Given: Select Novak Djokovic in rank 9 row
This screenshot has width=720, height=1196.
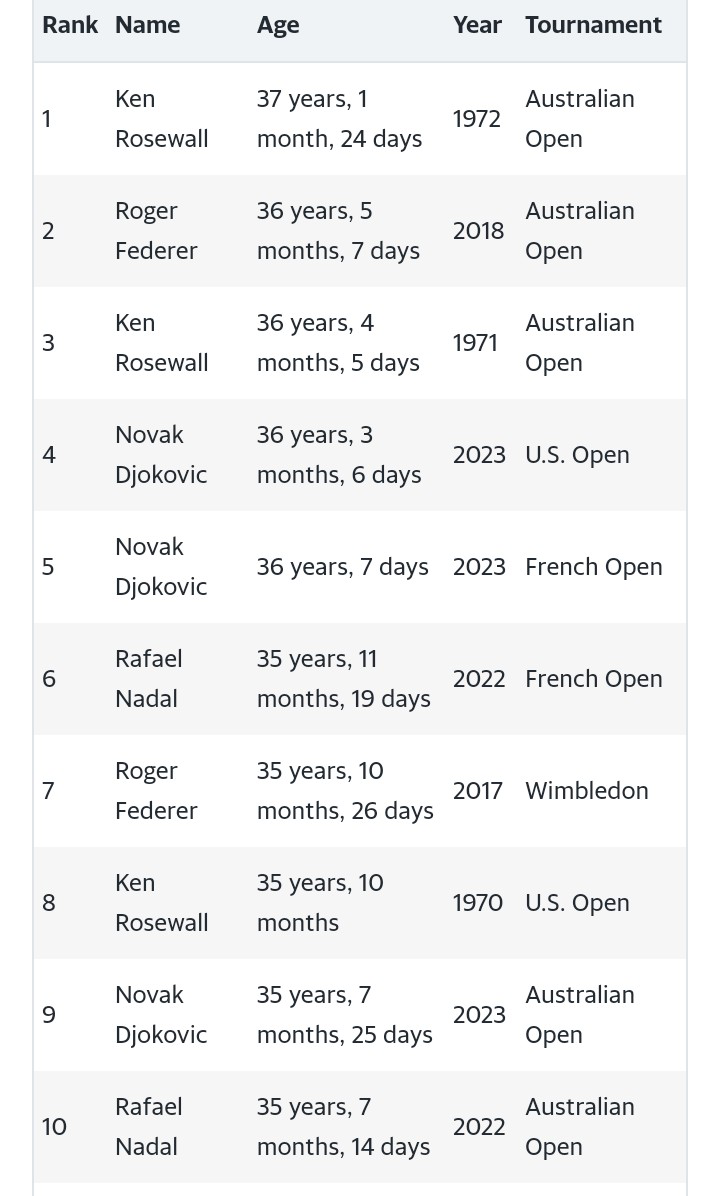Looking at the screenshot, I should [161, 1015].
